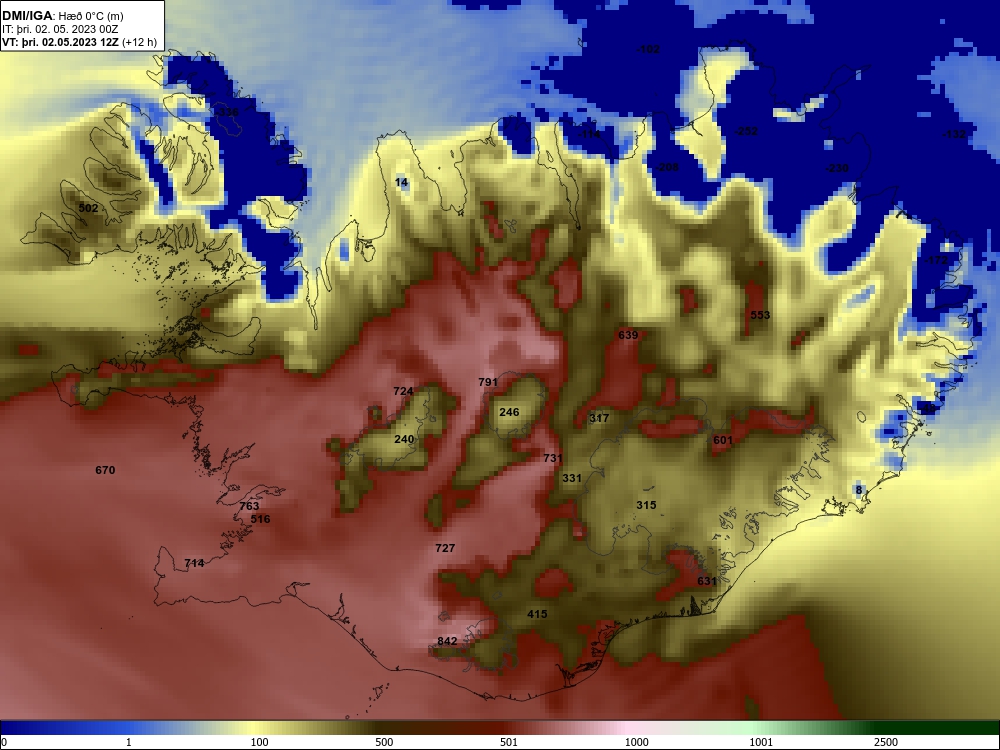Click the map value -208
Viewport: 1000px width, 750px height.
(667, 168)
